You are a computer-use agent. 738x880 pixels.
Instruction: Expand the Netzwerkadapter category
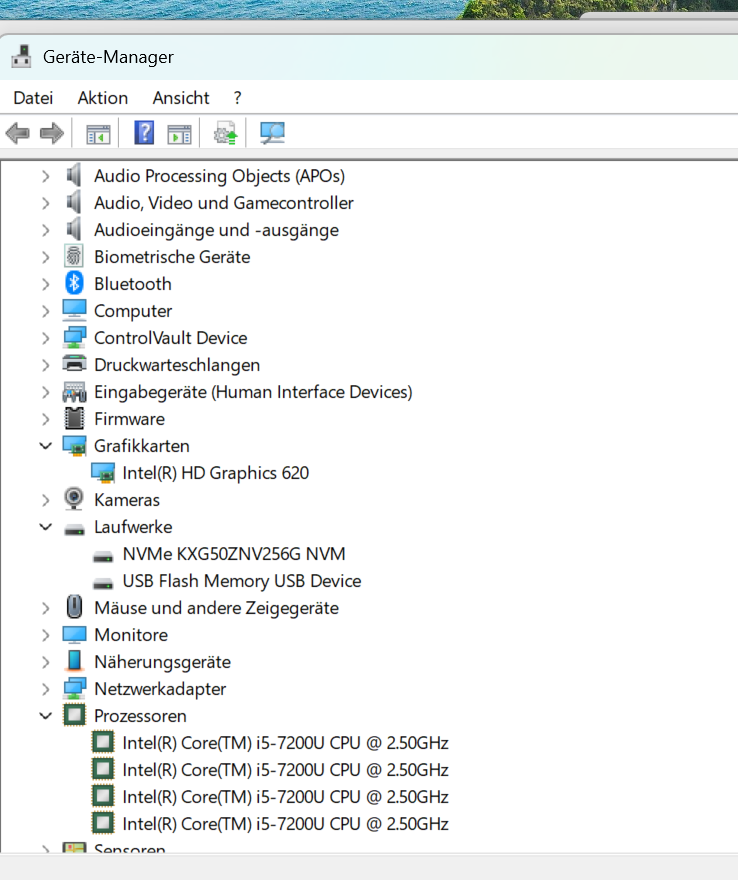[x=45, y=689]
